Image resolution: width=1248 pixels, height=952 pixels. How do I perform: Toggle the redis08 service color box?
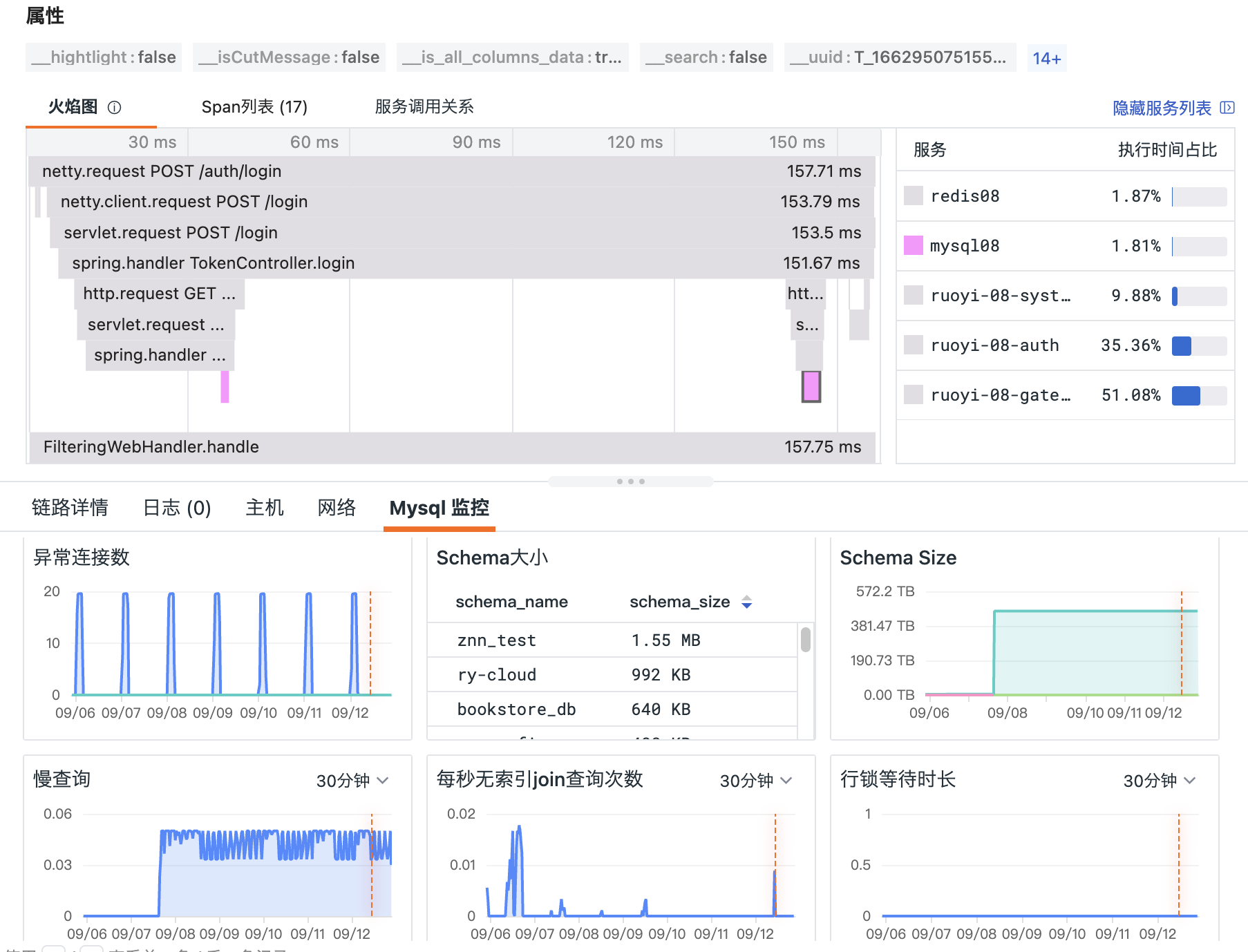coord(914,196)
